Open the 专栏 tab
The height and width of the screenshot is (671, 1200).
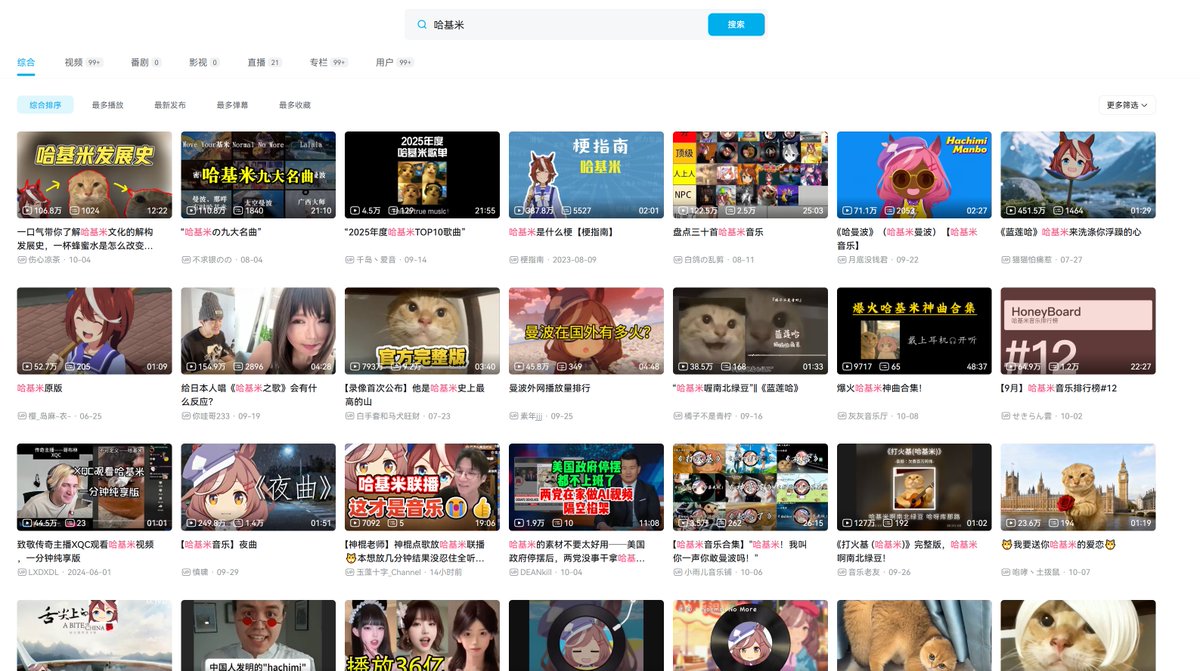click(328, 62)
